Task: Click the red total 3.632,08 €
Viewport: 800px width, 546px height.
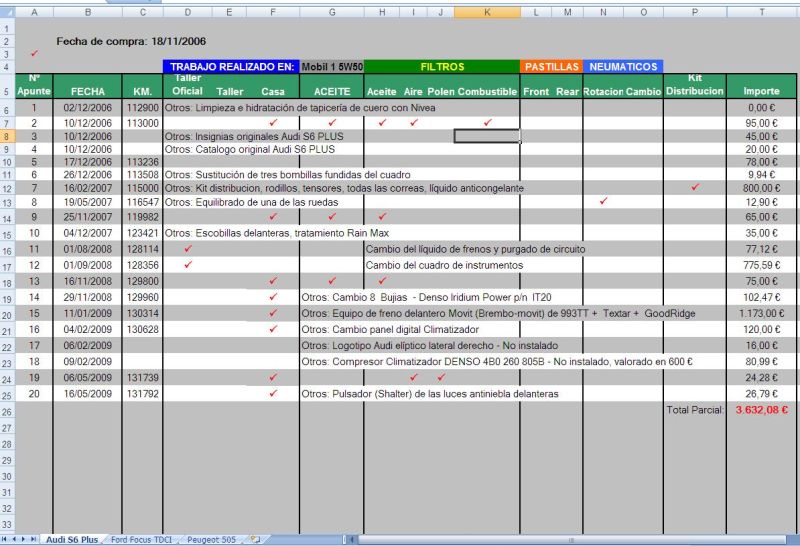Action: [761, 410]
